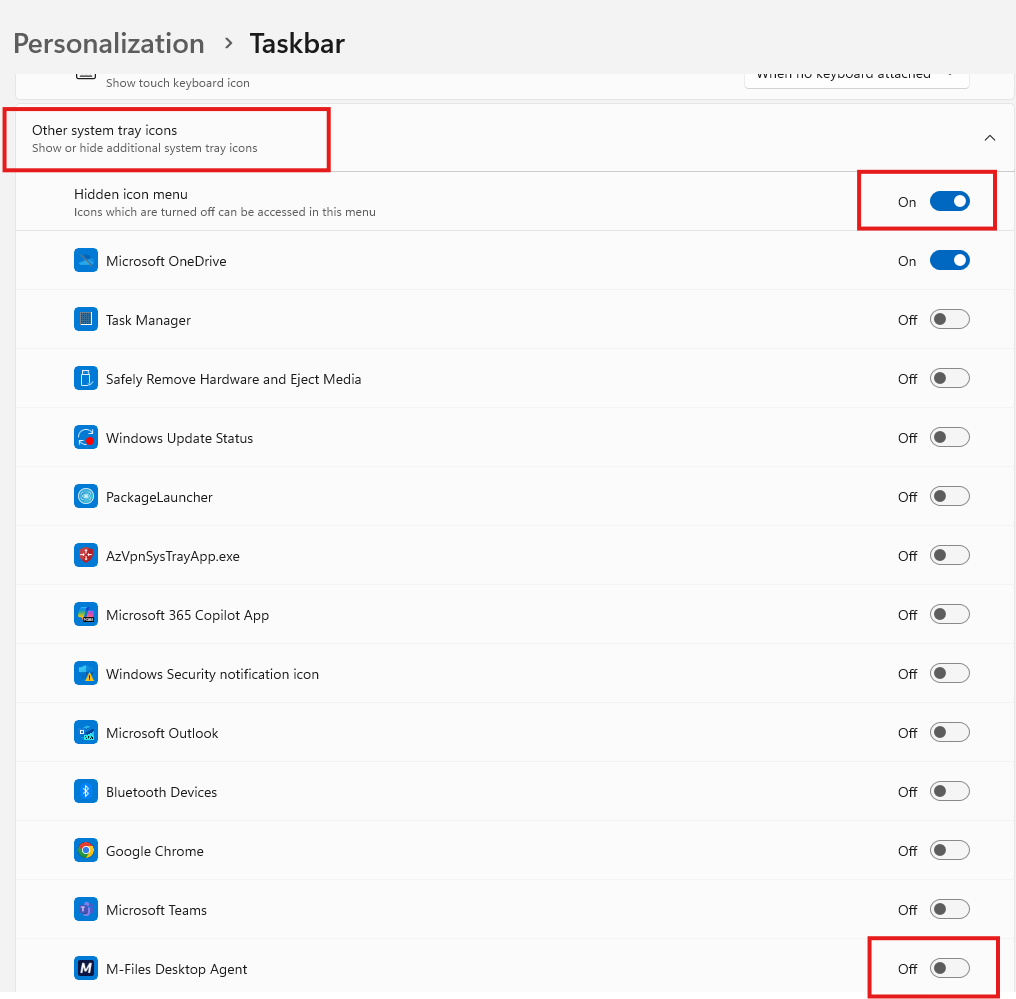Image resolution: width=1016 pixels, height=999 pixels.
Task: Enable the M-Files Desktop Agent toggle
Action: click(949, 968)
